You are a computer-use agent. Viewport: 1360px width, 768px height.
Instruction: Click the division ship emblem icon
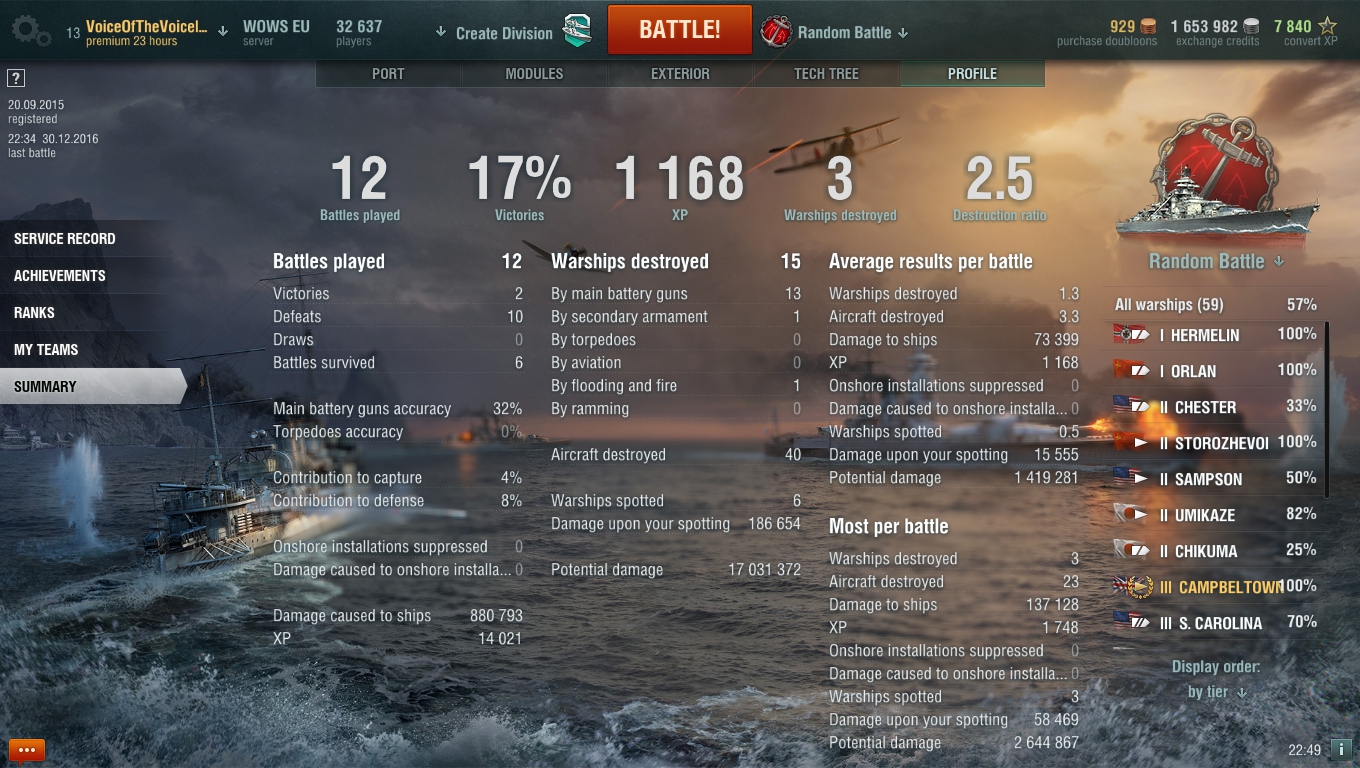577,31
